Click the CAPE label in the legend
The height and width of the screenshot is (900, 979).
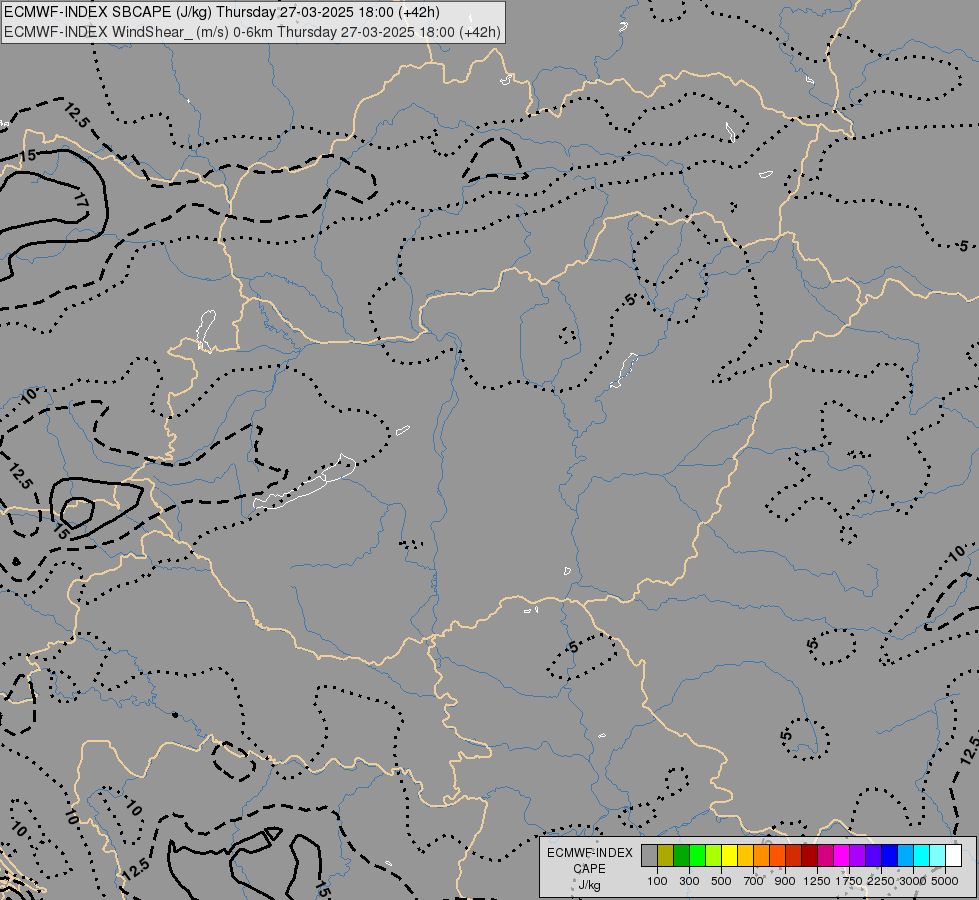coord(589,869)
